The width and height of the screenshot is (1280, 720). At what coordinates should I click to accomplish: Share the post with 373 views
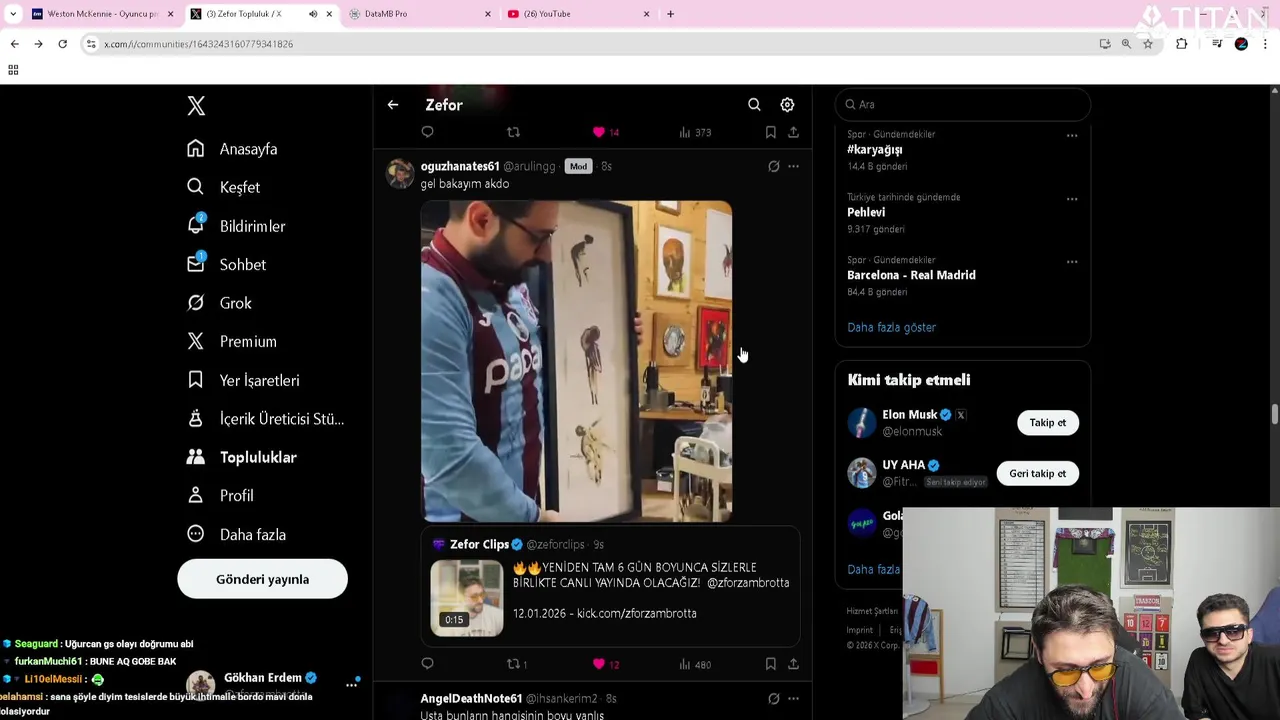[x=793, y=132]
